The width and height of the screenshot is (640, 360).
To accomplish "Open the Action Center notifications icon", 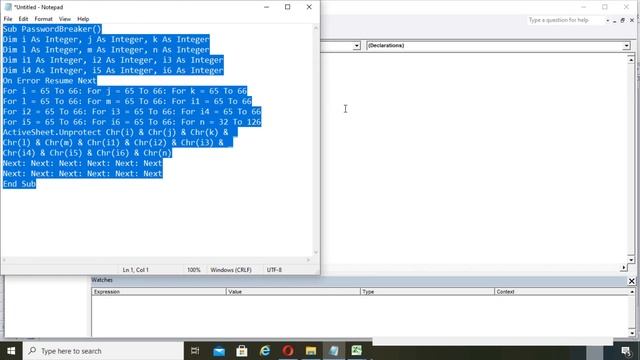I will (626, 351).
